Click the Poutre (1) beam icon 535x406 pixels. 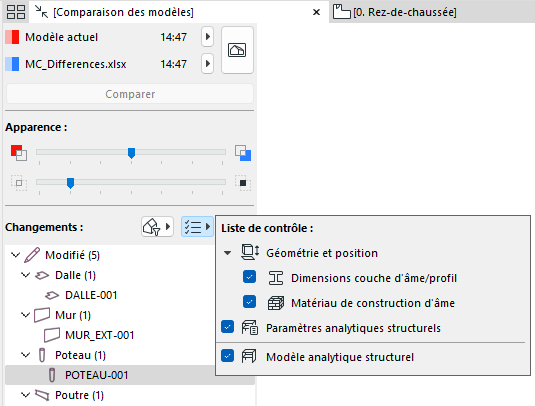pos(42,395)
